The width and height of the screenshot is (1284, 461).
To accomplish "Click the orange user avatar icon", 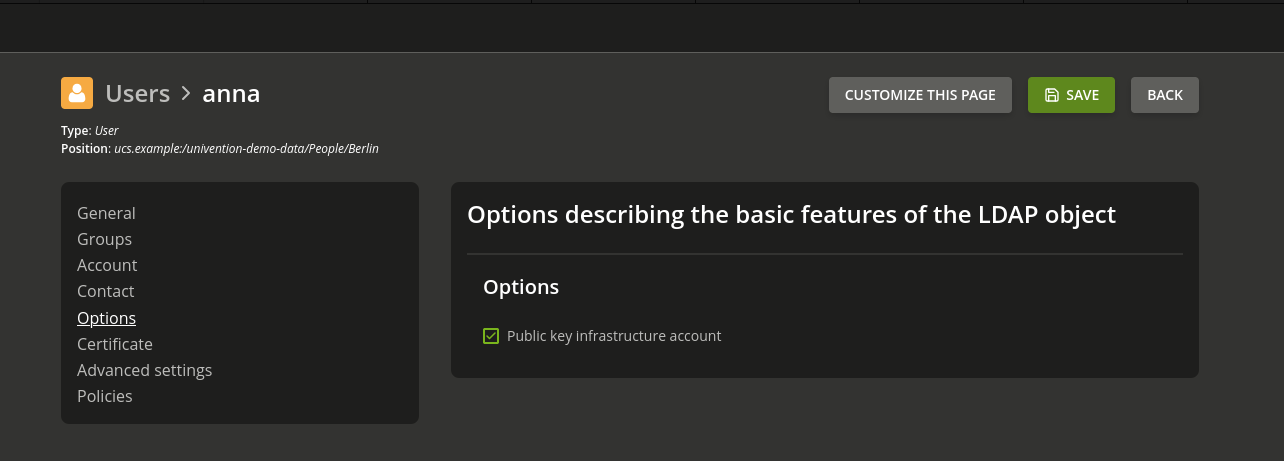I will 77,93.
